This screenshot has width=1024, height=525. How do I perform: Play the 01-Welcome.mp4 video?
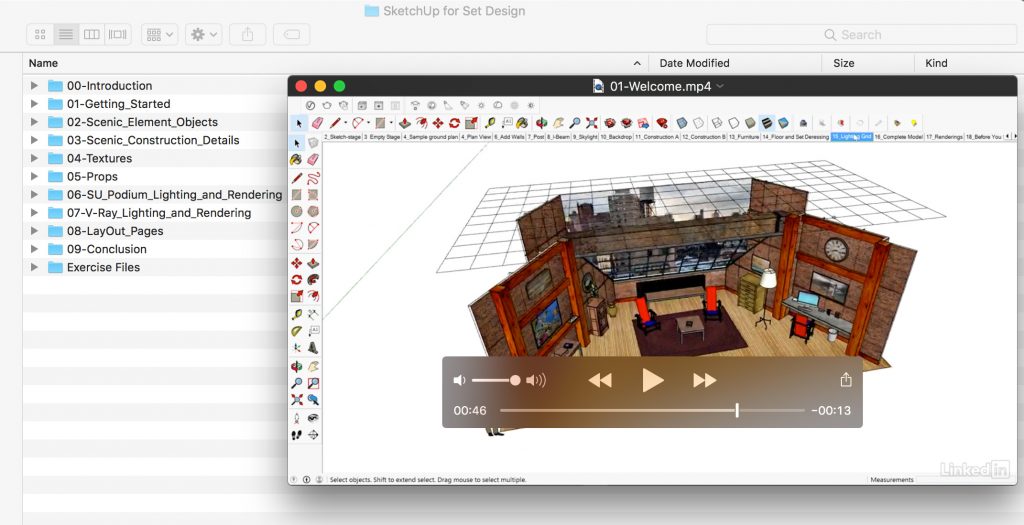pyautogui.click(x=652, y=380)
